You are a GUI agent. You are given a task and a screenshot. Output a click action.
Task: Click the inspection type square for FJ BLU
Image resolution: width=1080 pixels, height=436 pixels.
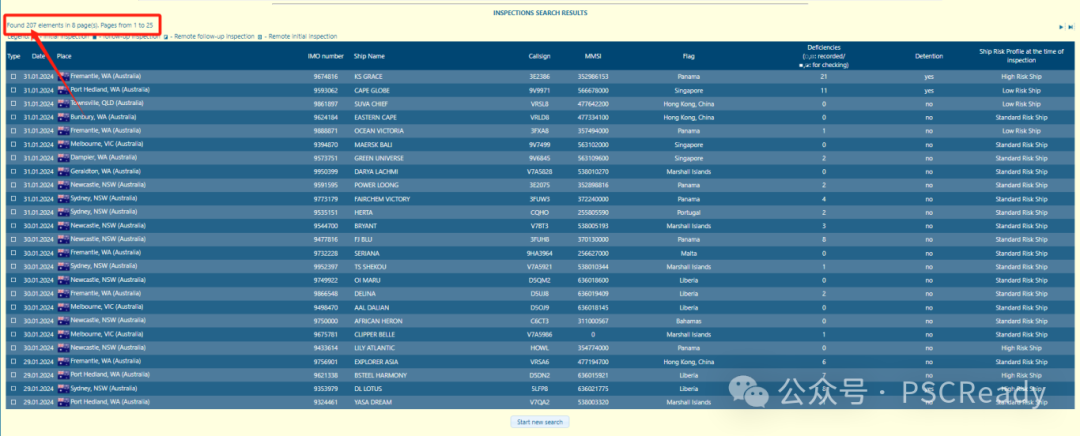point(13,240)
